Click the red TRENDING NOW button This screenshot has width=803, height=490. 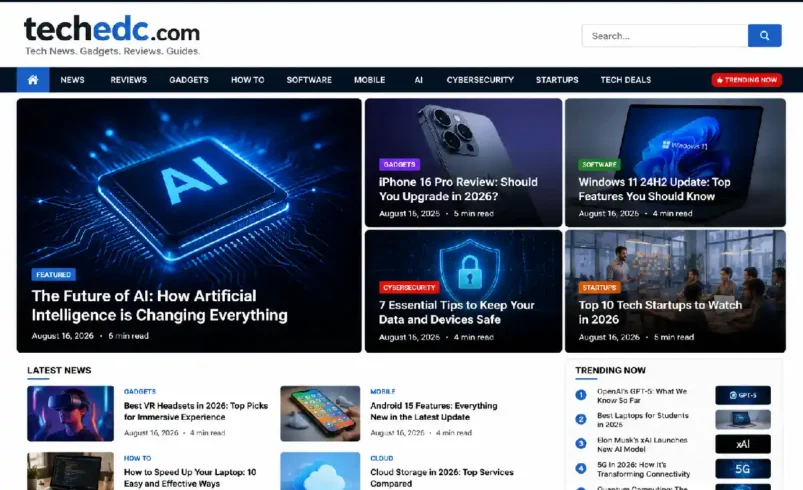pos(746,80)
